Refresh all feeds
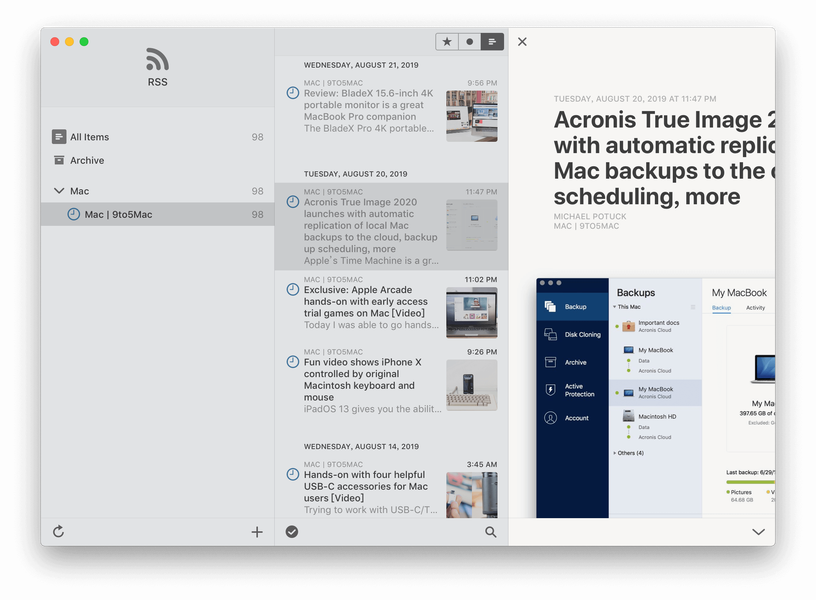Image resolution: width=816 pixels, height=600 pixels. [58, 531]
